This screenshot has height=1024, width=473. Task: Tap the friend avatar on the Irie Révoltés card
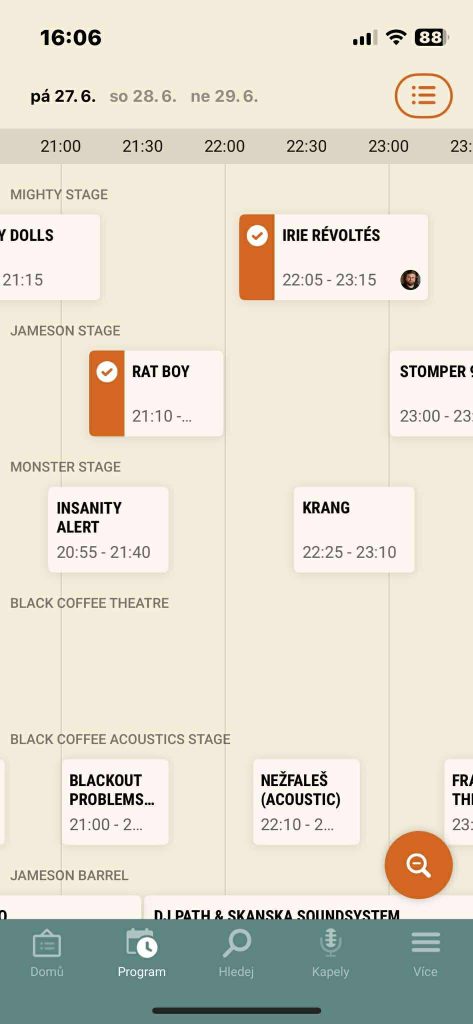[410, 280]
